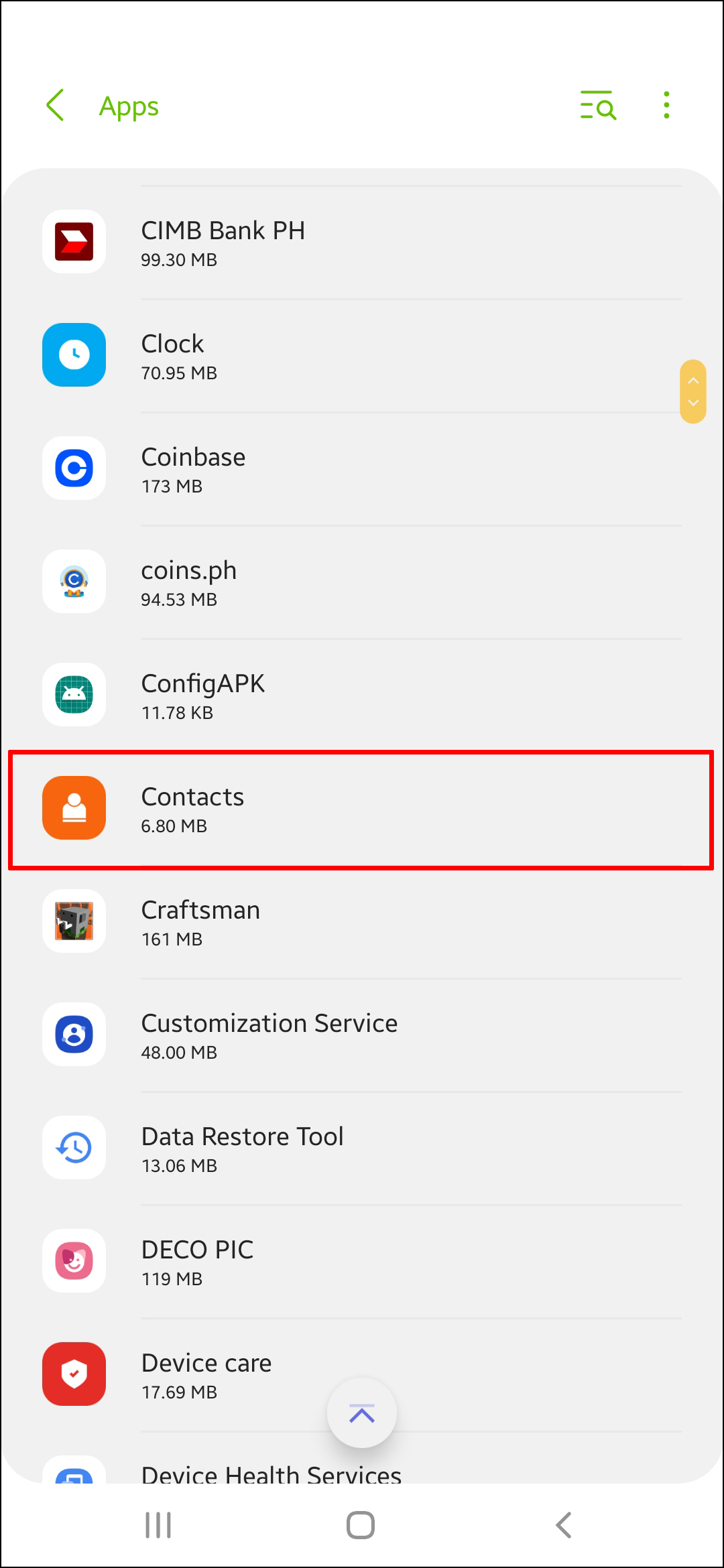
Task: Tap the coins.ph app icon
Action: pyautogui.click(x=74, y=582)
